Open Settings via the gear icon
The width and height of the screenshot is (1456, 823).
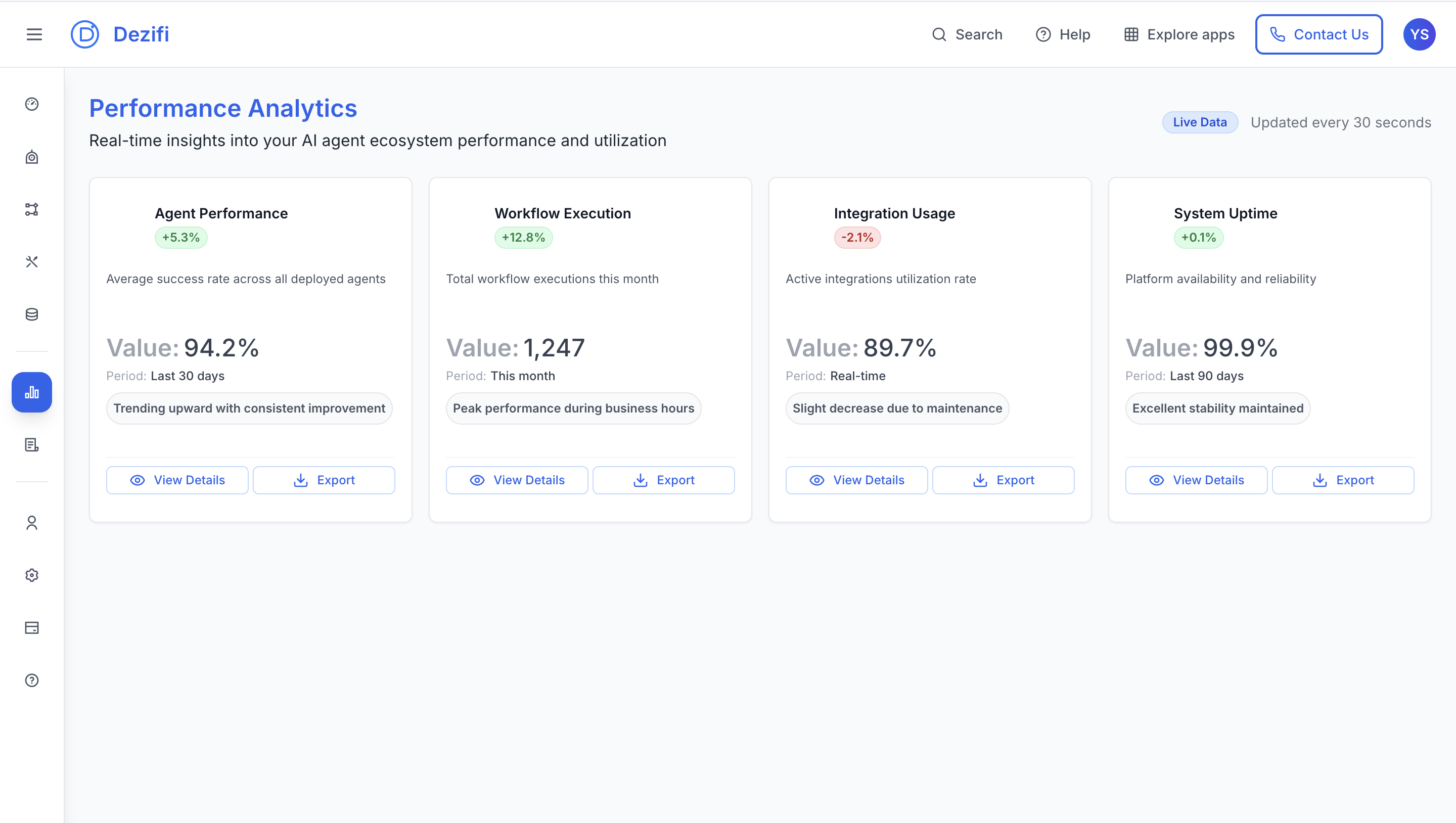[x=32, y=575]
